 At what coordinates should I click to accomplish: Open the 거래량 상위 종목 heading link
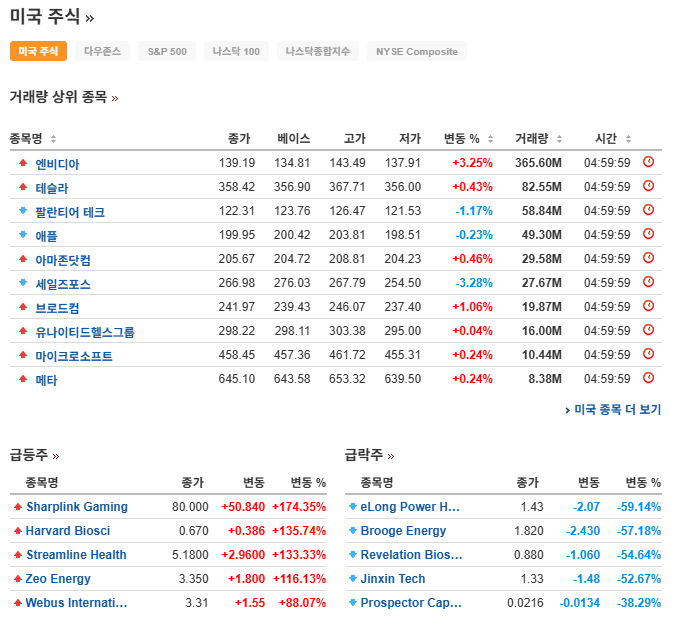coord(64,96)
